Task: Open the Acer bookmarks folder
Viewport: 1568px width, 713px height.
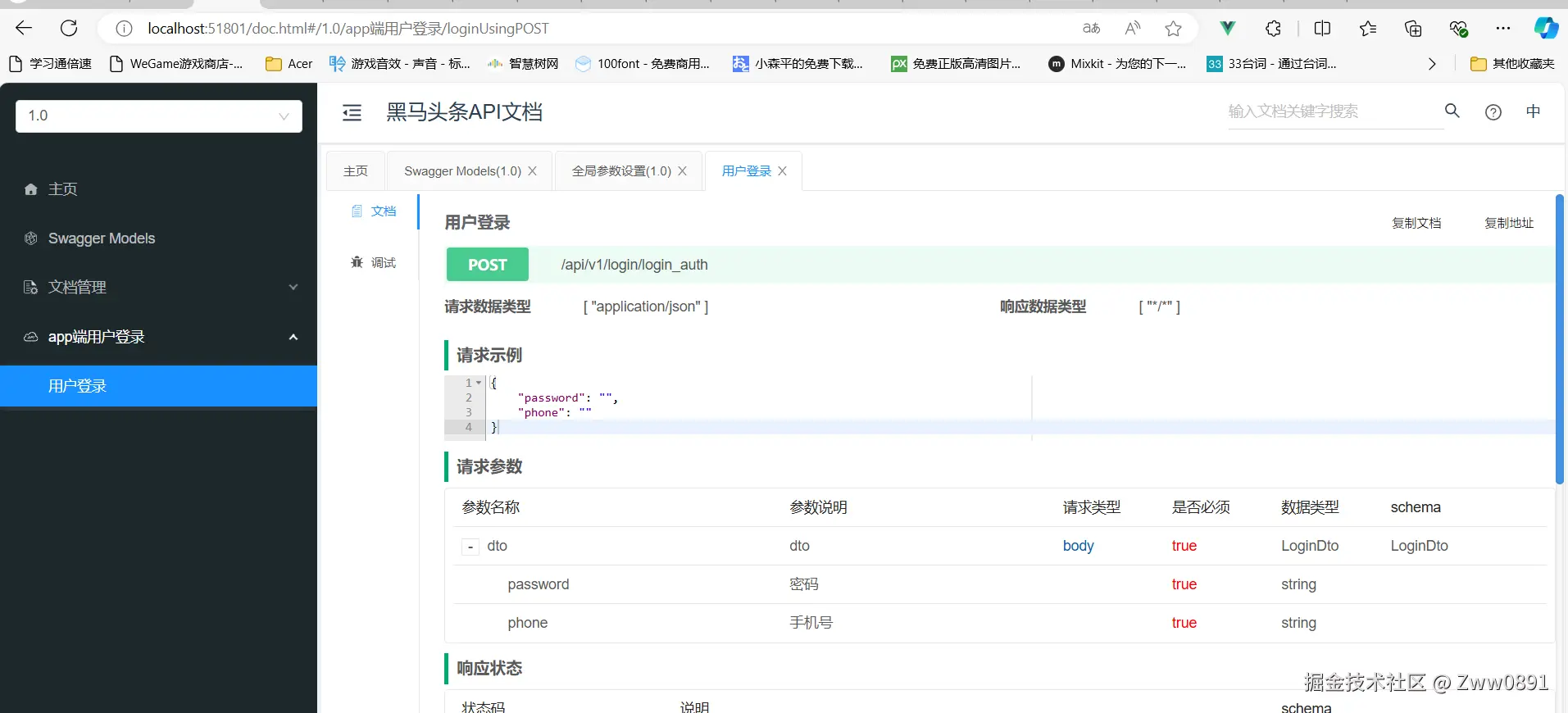Action: [x=289, y=64]
